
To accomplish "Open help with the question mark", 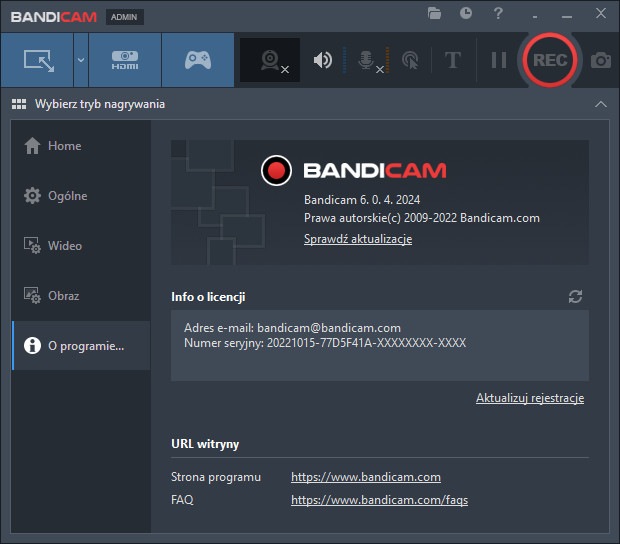I will click(498, 13).
